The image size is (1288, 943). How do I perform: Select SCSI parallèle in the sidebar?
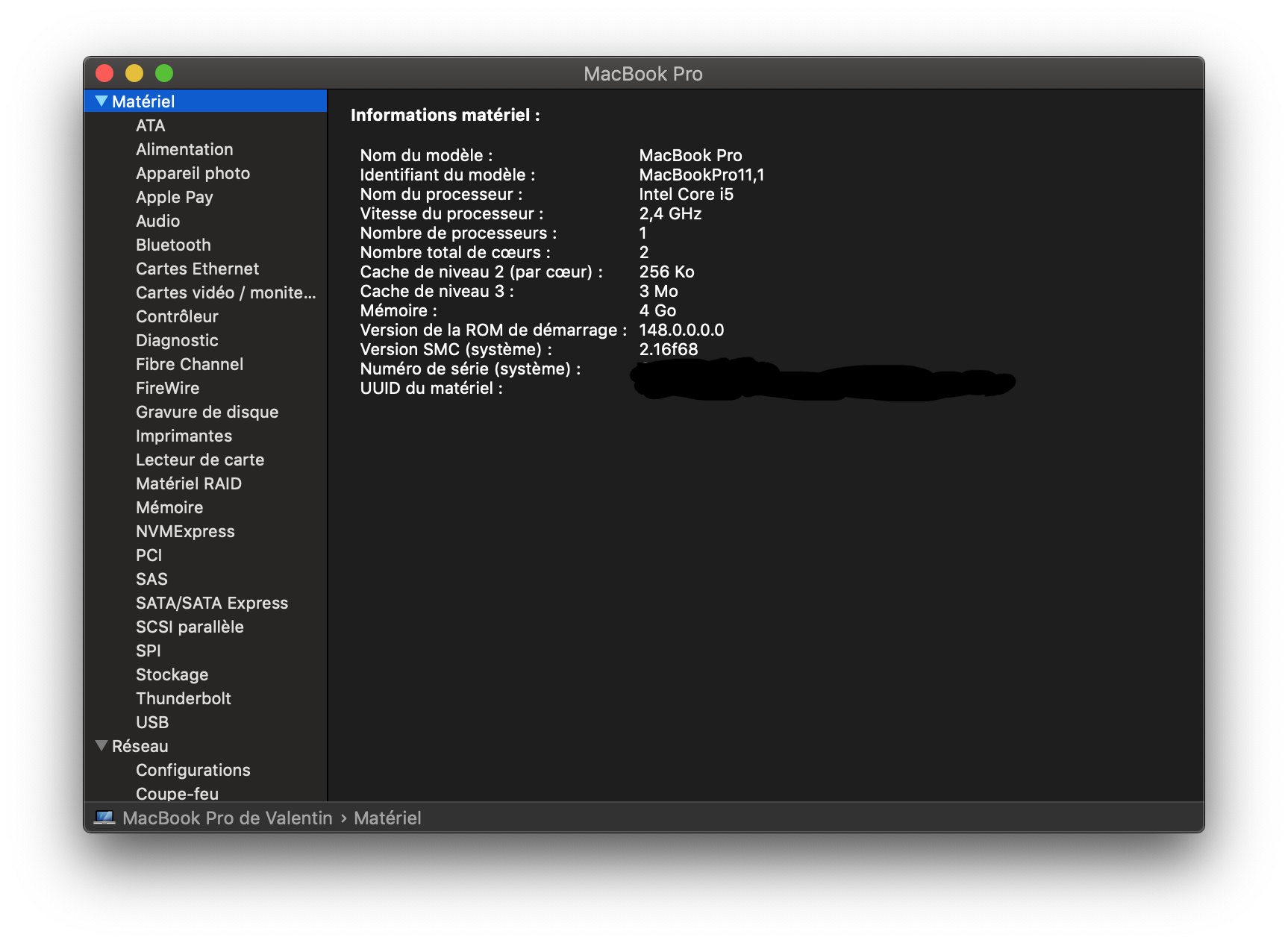[x=190, y=627]
